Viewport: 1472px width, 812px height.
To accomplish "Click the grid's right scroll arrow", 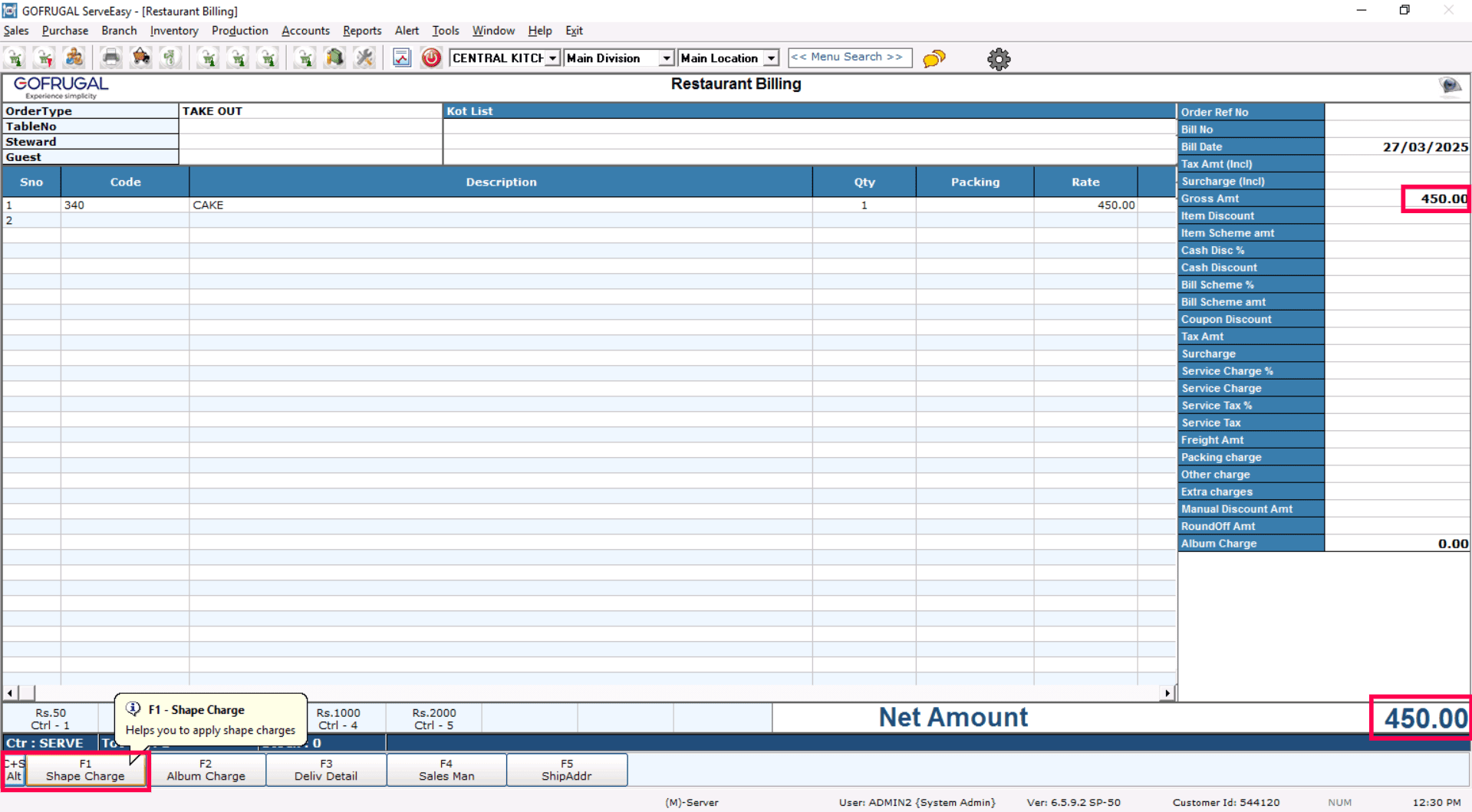I will pos(1167,693).
